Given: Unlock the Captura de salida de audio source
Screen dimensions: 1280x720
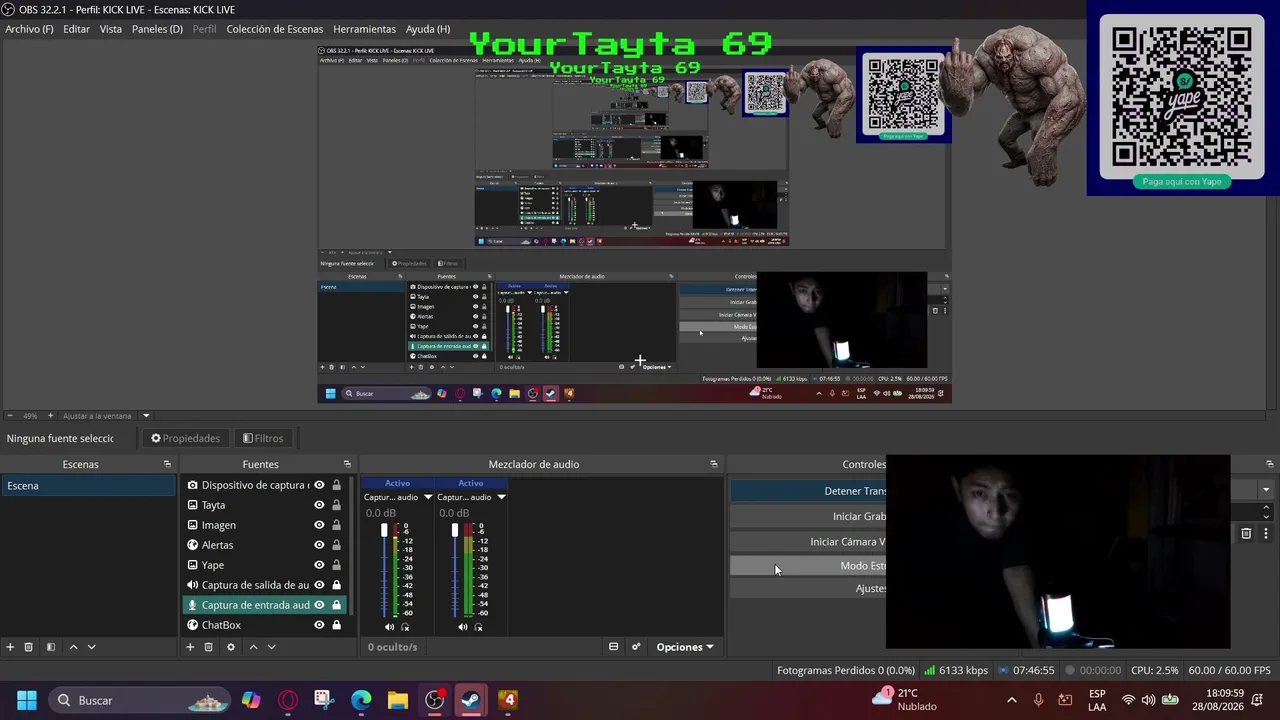Looking at the screenshot, I should pos(336,585).
